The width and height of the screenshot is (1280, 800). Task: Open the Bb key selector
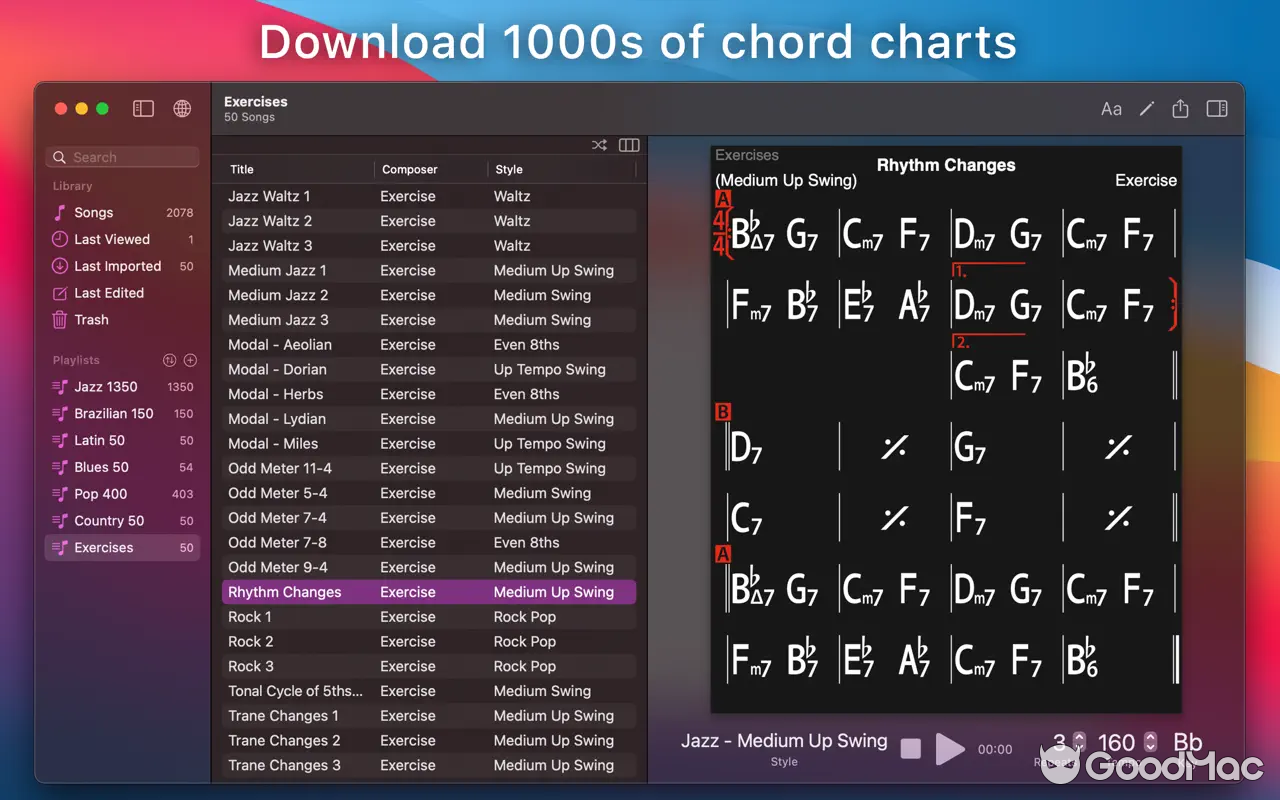point(1188,743)
